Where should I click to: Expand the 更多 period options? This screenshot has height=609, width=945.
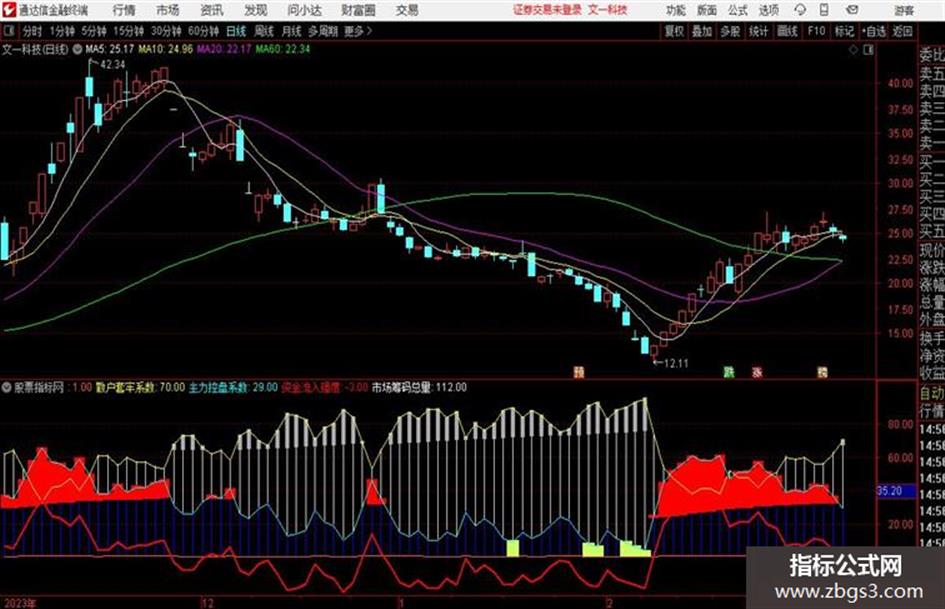[x=358, y=31]
